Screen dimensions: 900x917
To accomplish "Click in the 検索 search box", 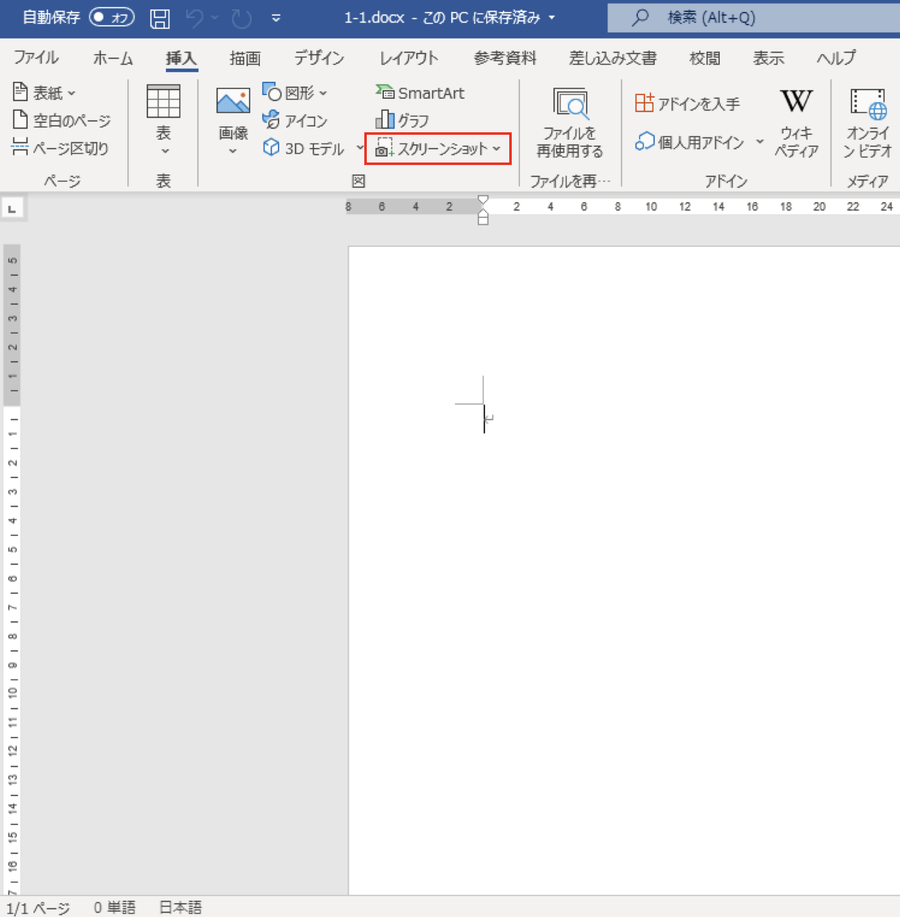I will point(760,18).
